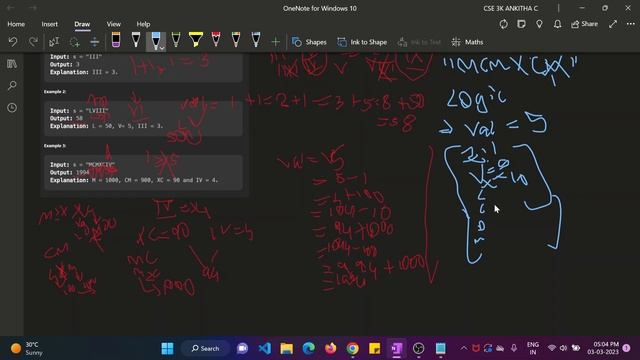Open the sticky notes feed pane
This screenshot has width=640, height=360.
click(x=521, y=24)
